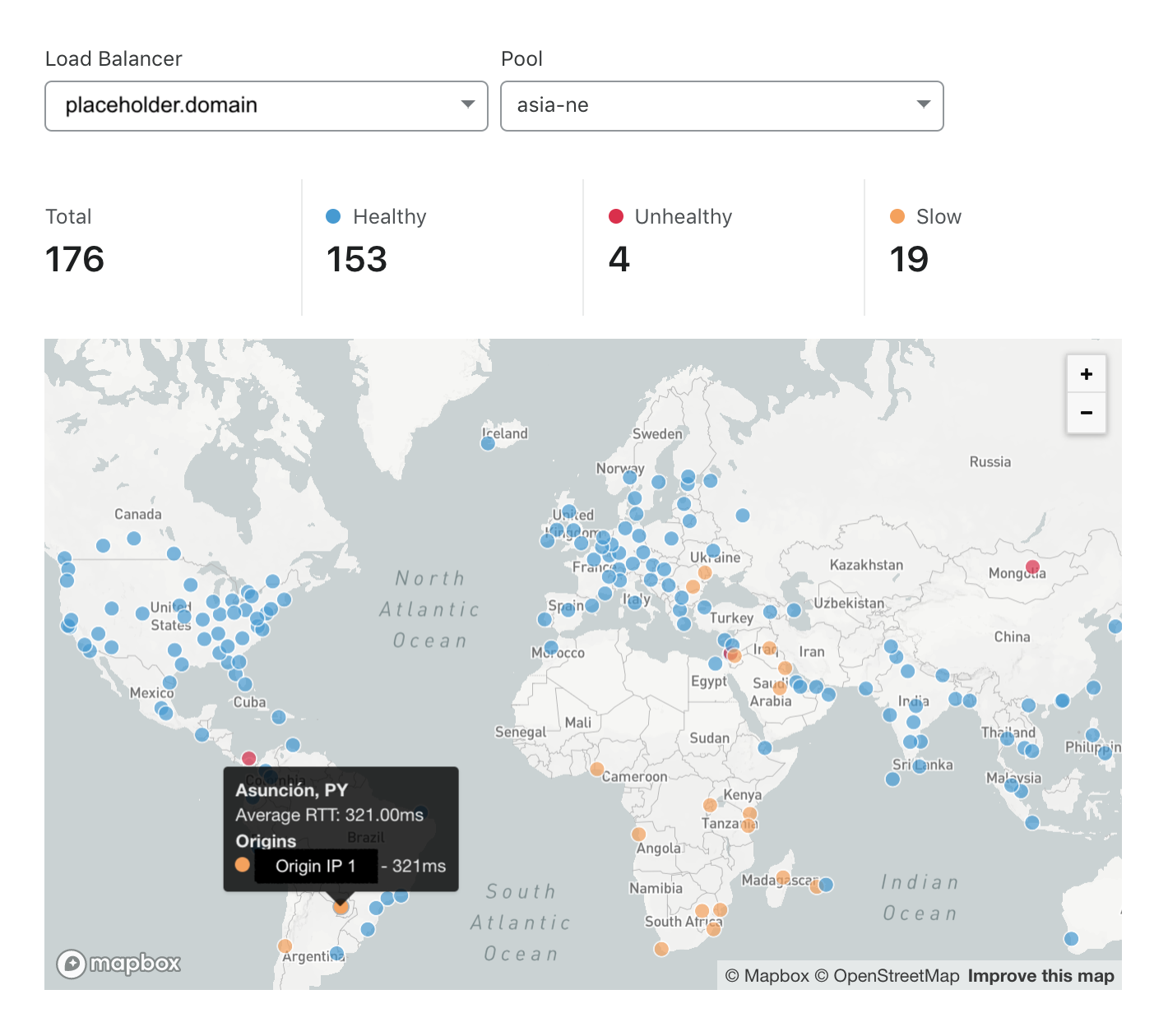The image size is (1168, 1036).
Task: Click the Unhealthy red legend dot
Action: [x=615, y=216]
